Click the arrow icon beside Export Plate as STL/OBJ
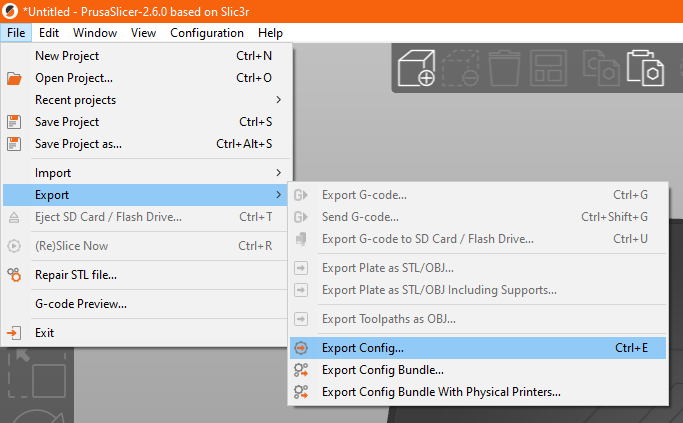This screenshot has height=423, width=683. 301,268
